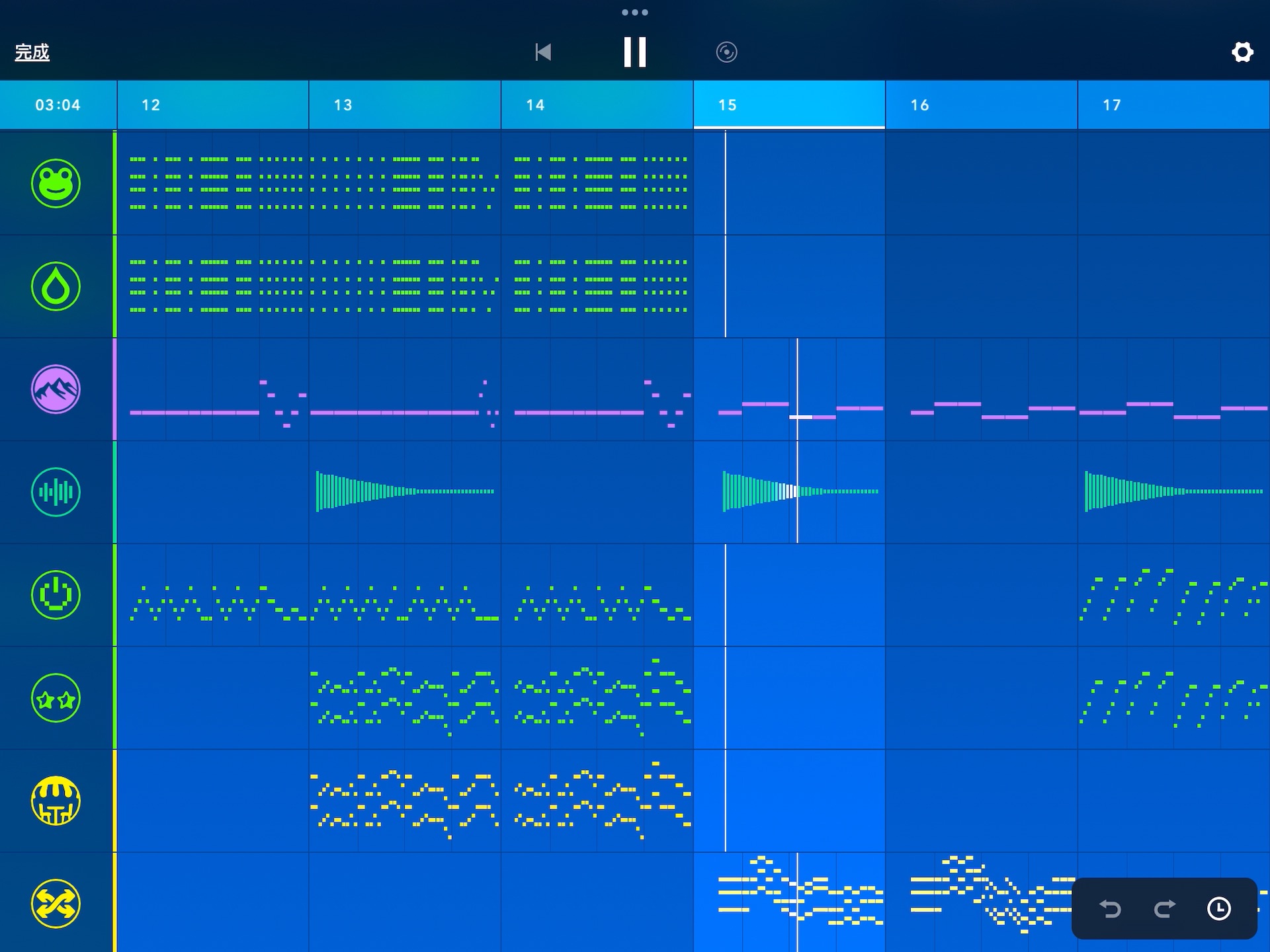Pause playback
The height and width of the screenshot is (952, 1270).
point(635,52)
